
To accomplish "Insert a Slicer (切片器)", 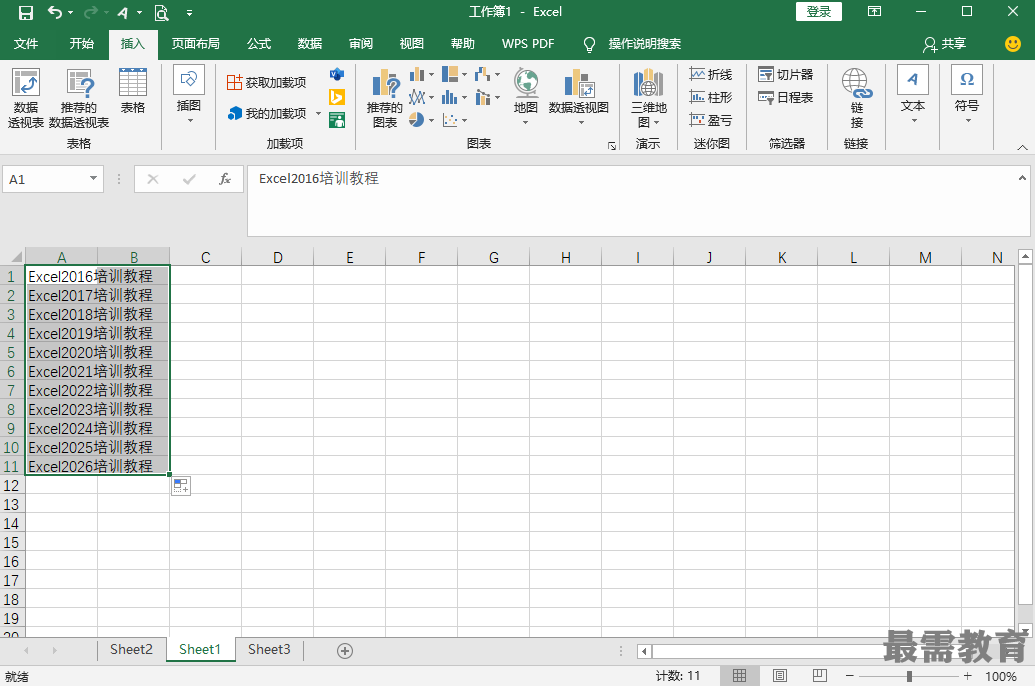I will coord(785,75).
